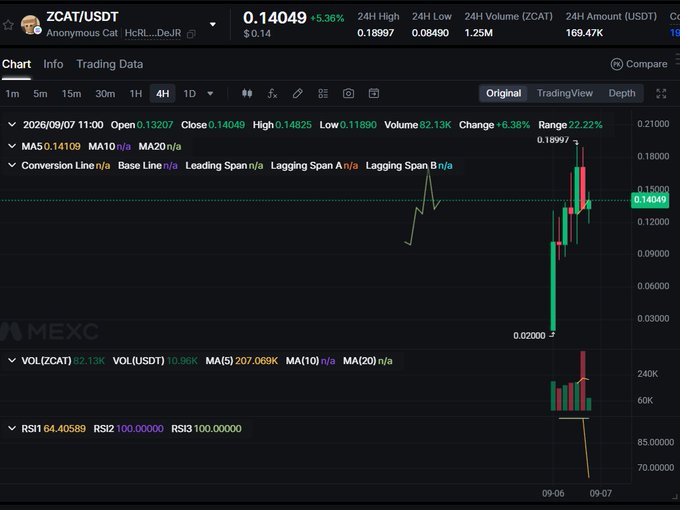
Task: Click the 0.02000 low price marker
Action: point(529,336)
